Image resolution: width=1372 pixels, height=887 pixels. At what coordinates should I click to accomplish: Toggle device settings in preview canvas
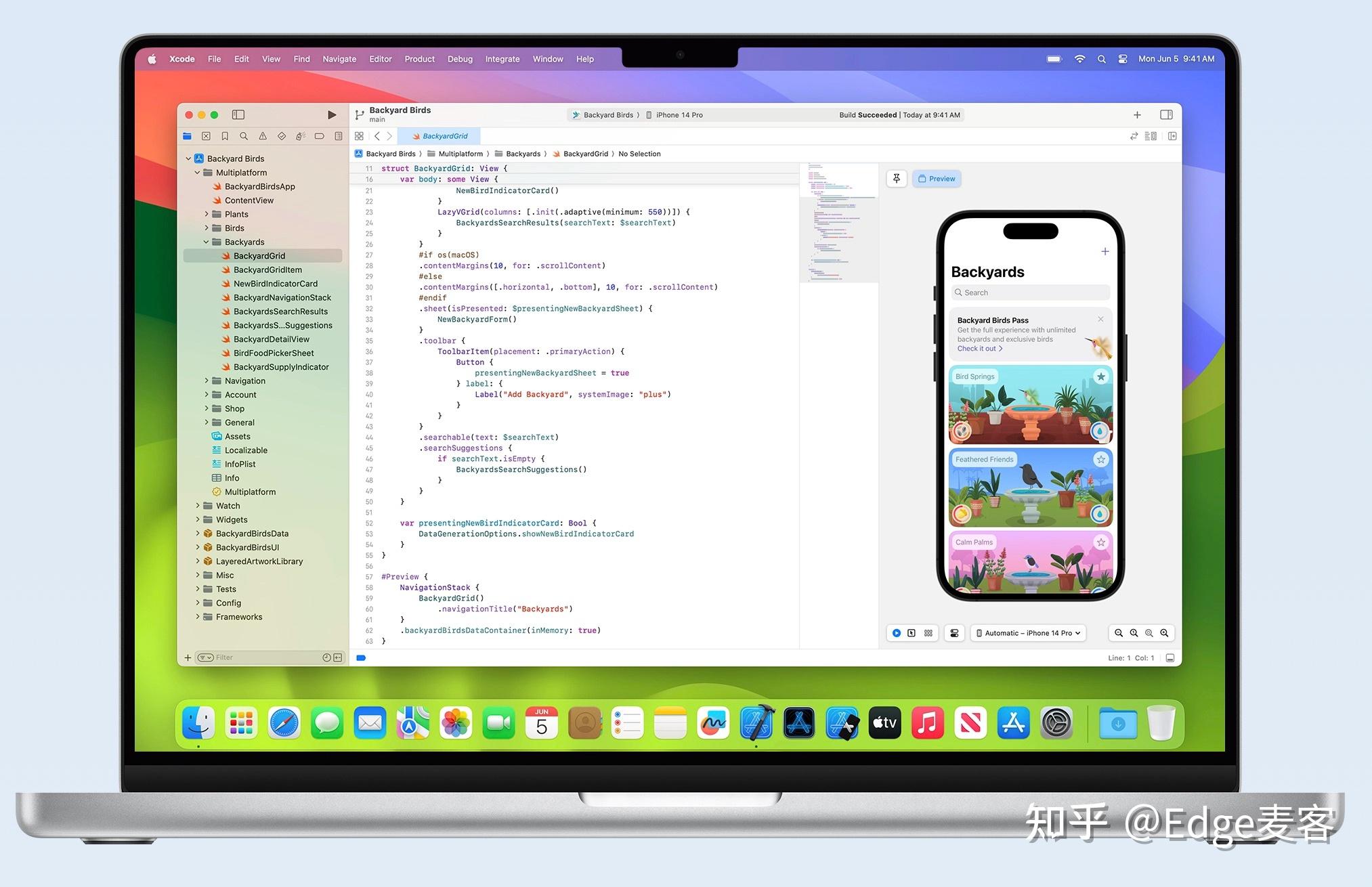click(x=954, y=632)
